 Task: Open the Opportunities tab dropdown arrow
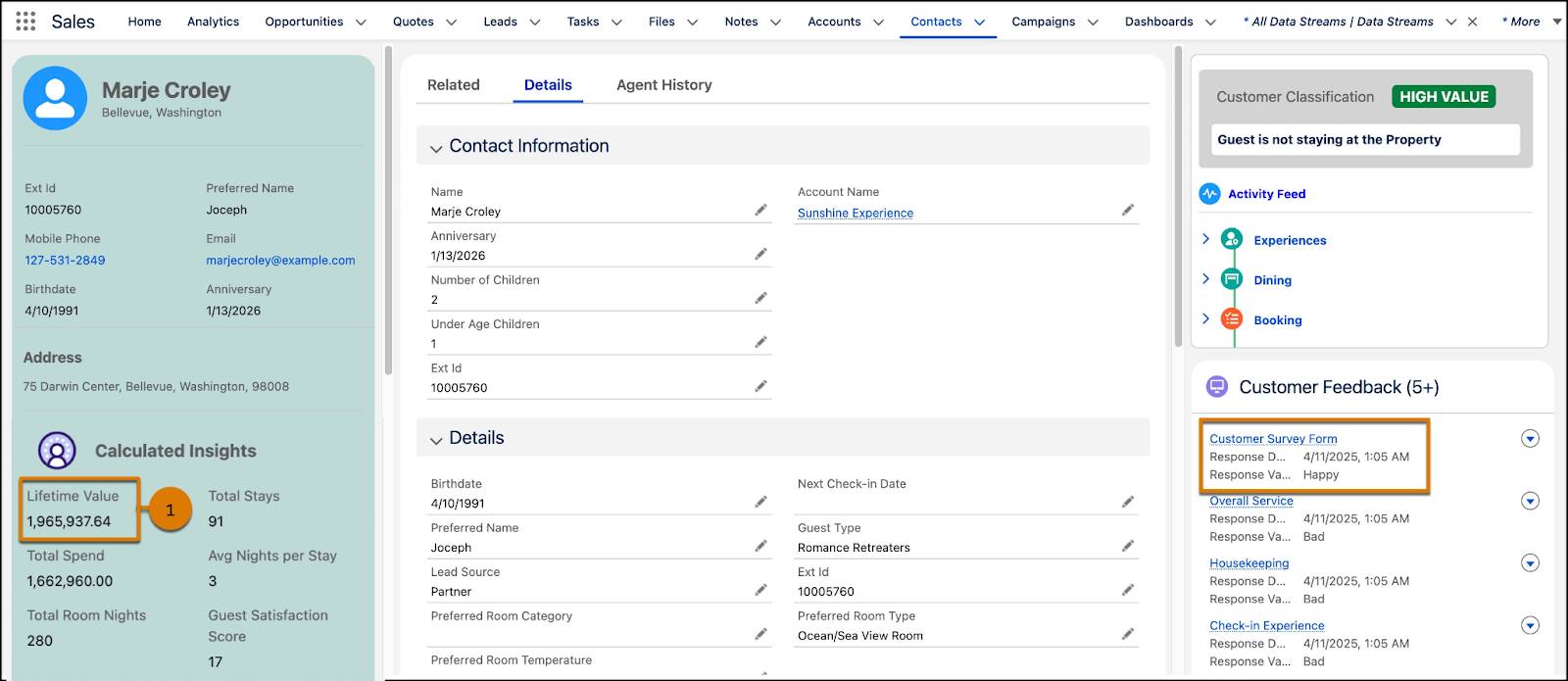point(361,22)
